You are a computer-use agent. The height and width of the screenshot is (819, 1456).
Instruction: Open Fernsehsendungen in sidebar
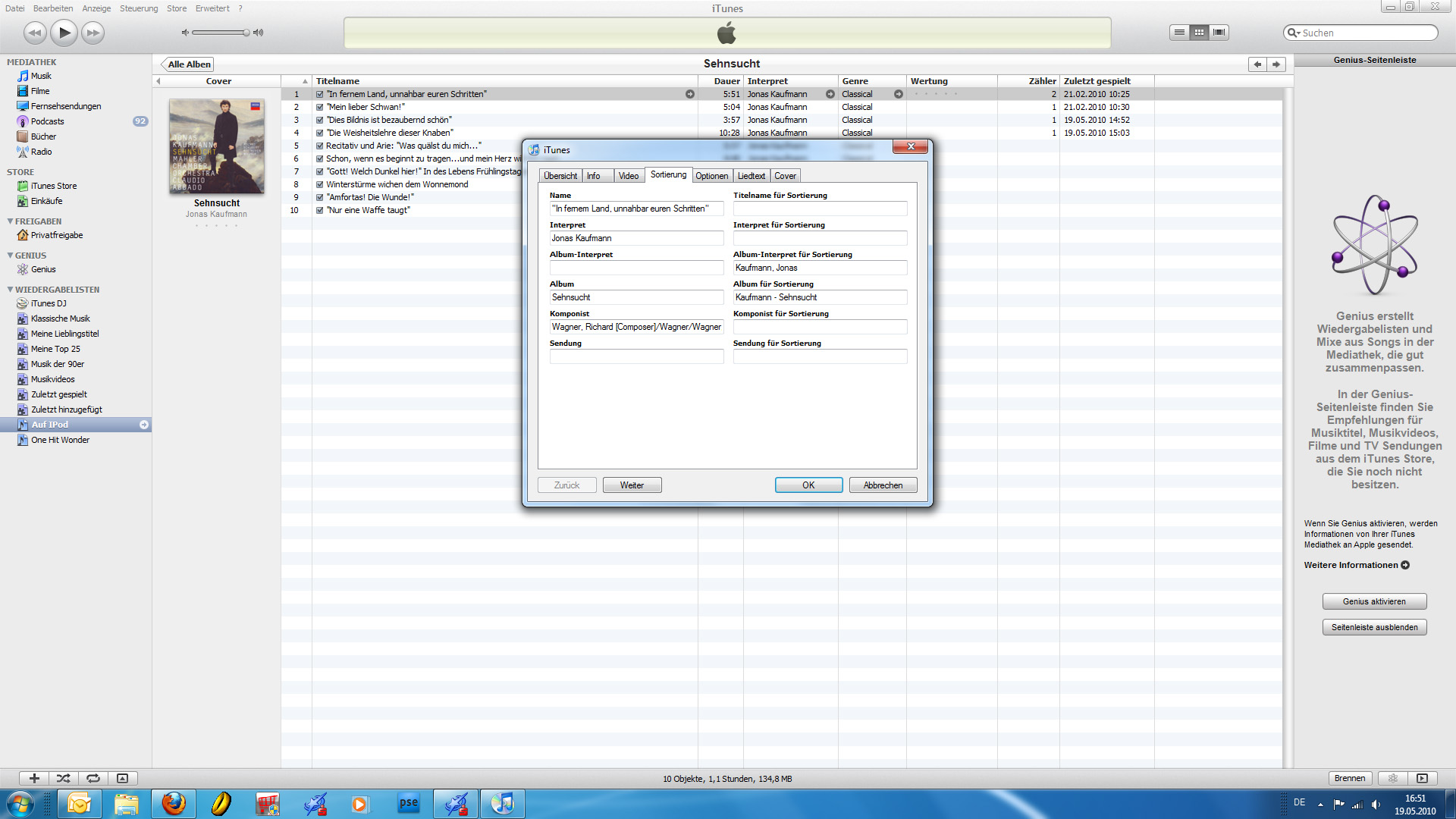point(66,106)
